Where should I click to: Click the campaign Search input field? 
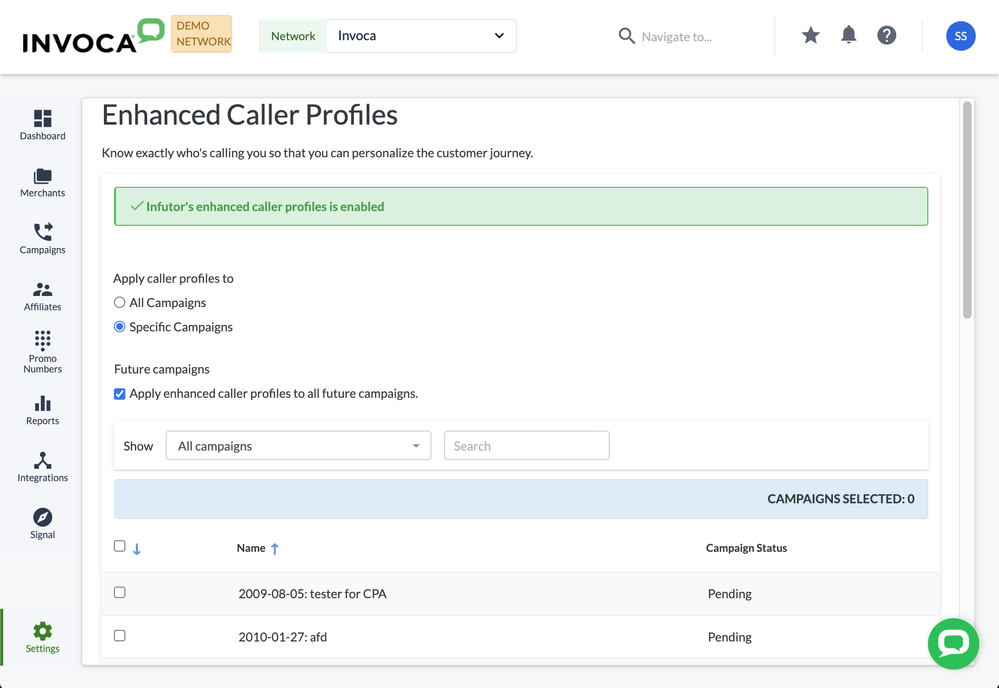(526, 446)
